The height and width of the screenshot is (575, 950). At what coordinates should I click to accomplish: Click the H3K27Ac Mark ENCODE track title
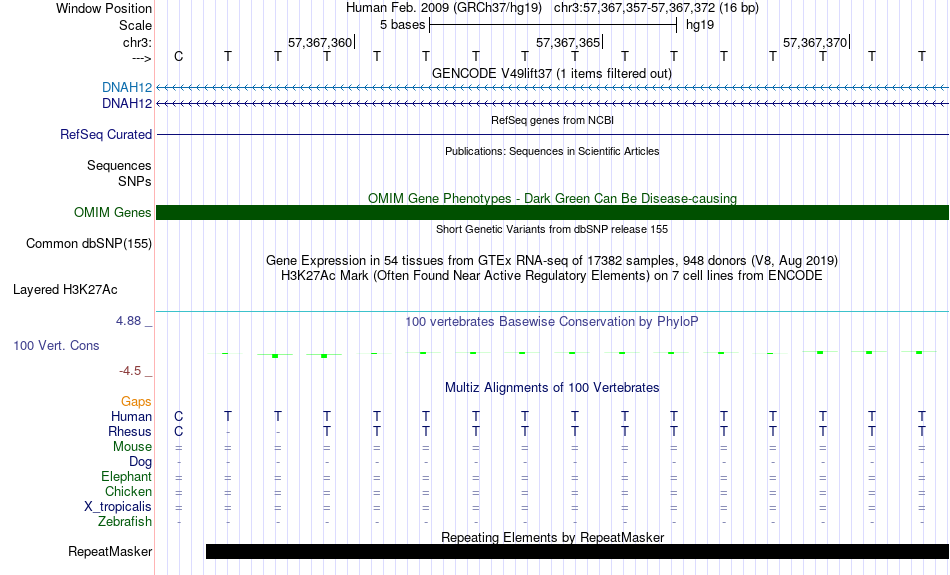click(552, 276)
